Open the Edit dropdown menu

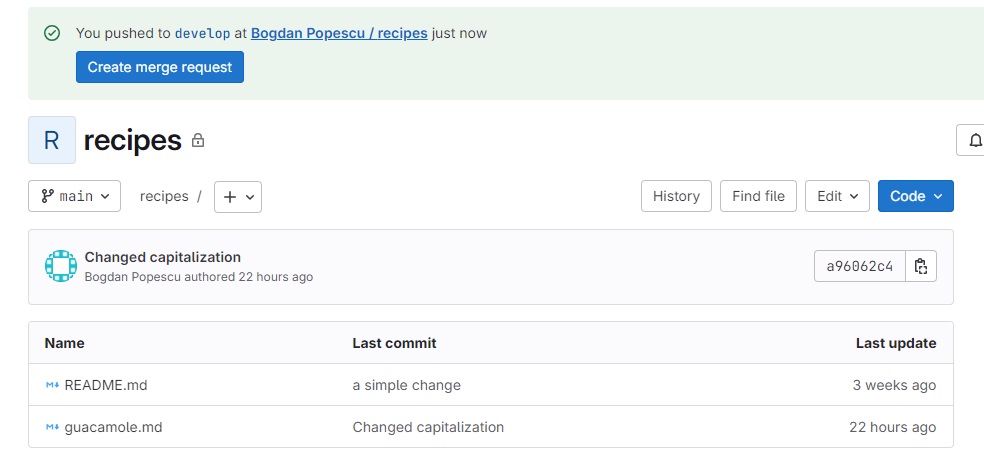[837, 196]
